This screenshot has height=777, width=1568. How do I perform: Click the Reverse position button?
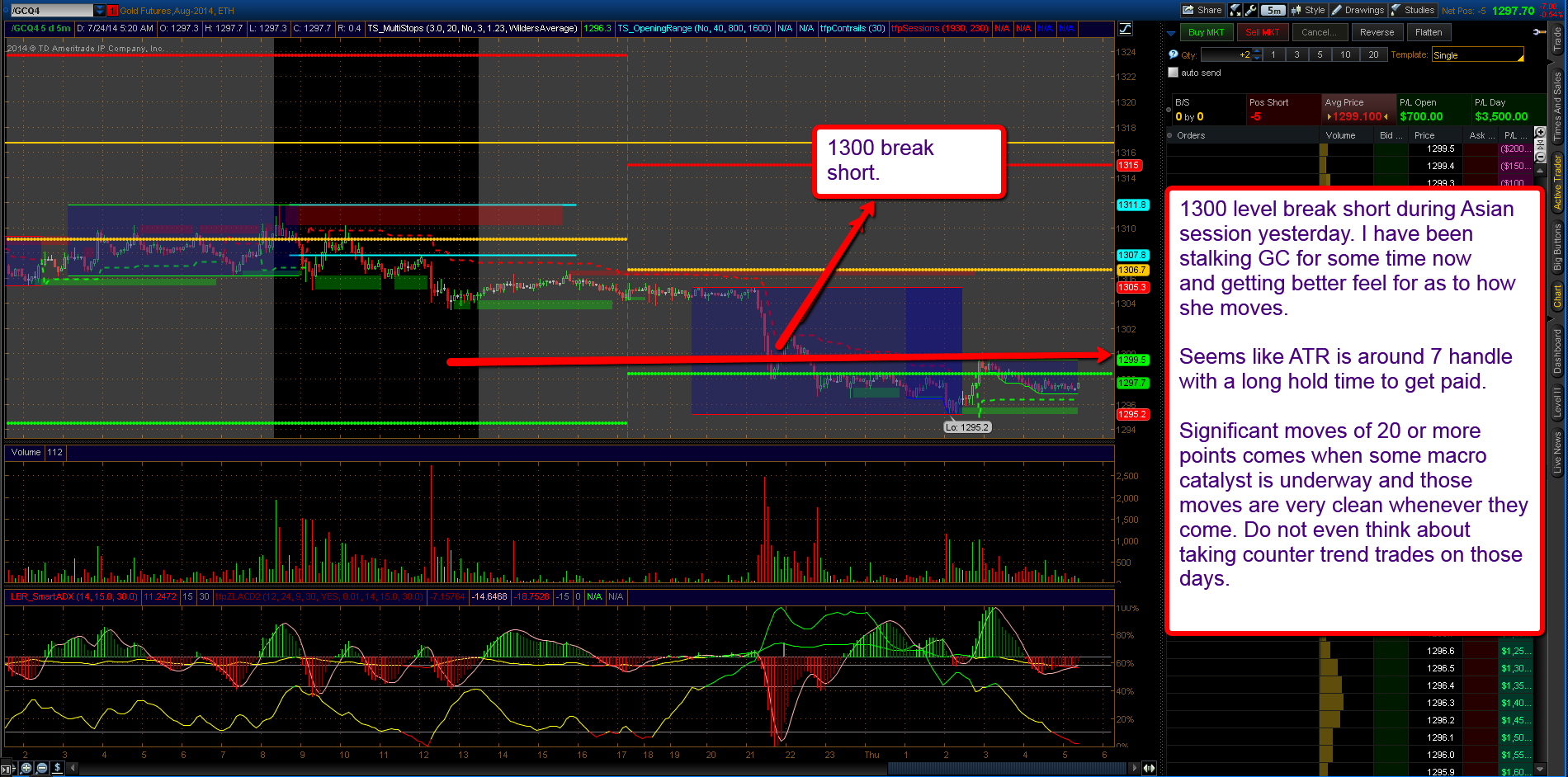pos(1377,32)
